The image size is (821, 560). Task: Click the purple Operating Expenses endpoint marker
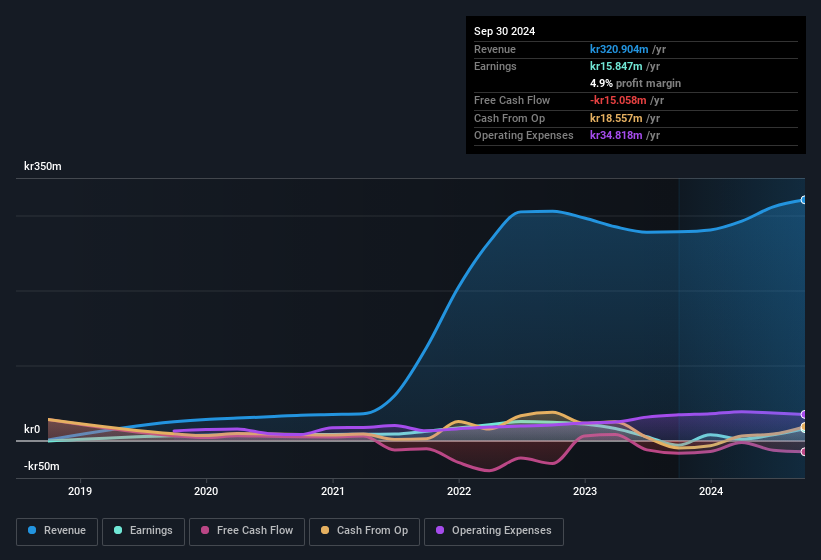[804, 415]
